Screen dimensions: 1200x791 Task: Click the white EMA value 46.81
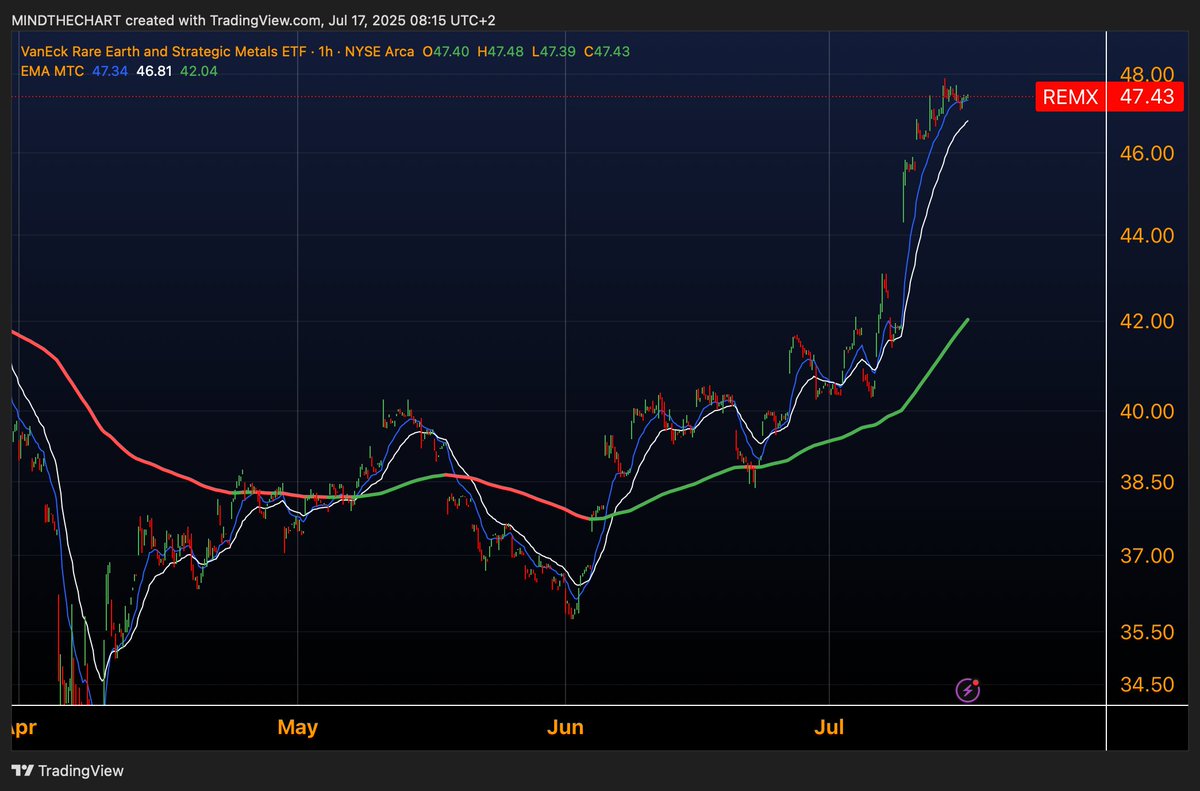coord(150,71)
